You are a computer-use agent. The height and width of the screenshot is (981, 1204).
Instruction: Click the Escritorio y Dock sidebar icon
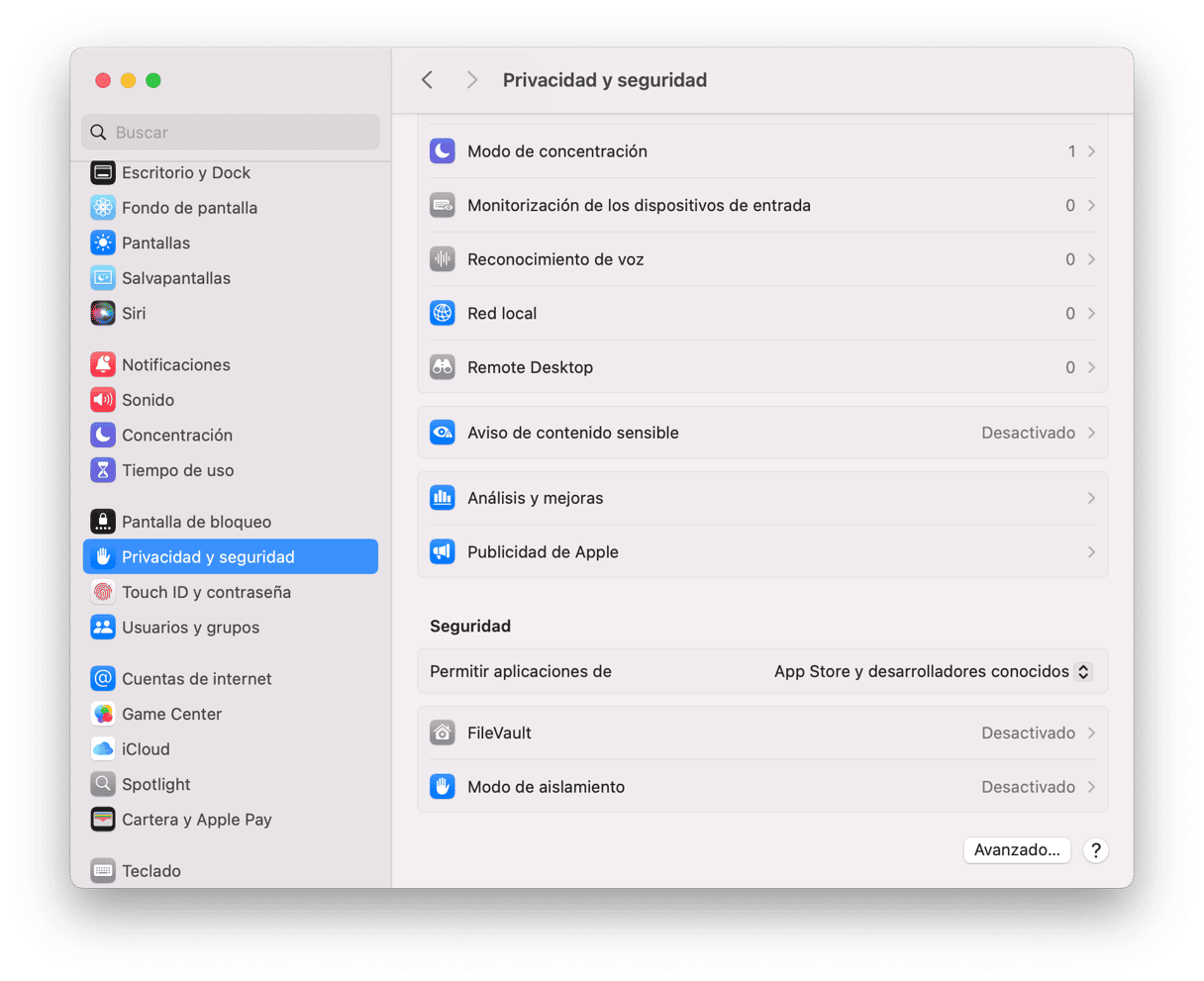103,172
